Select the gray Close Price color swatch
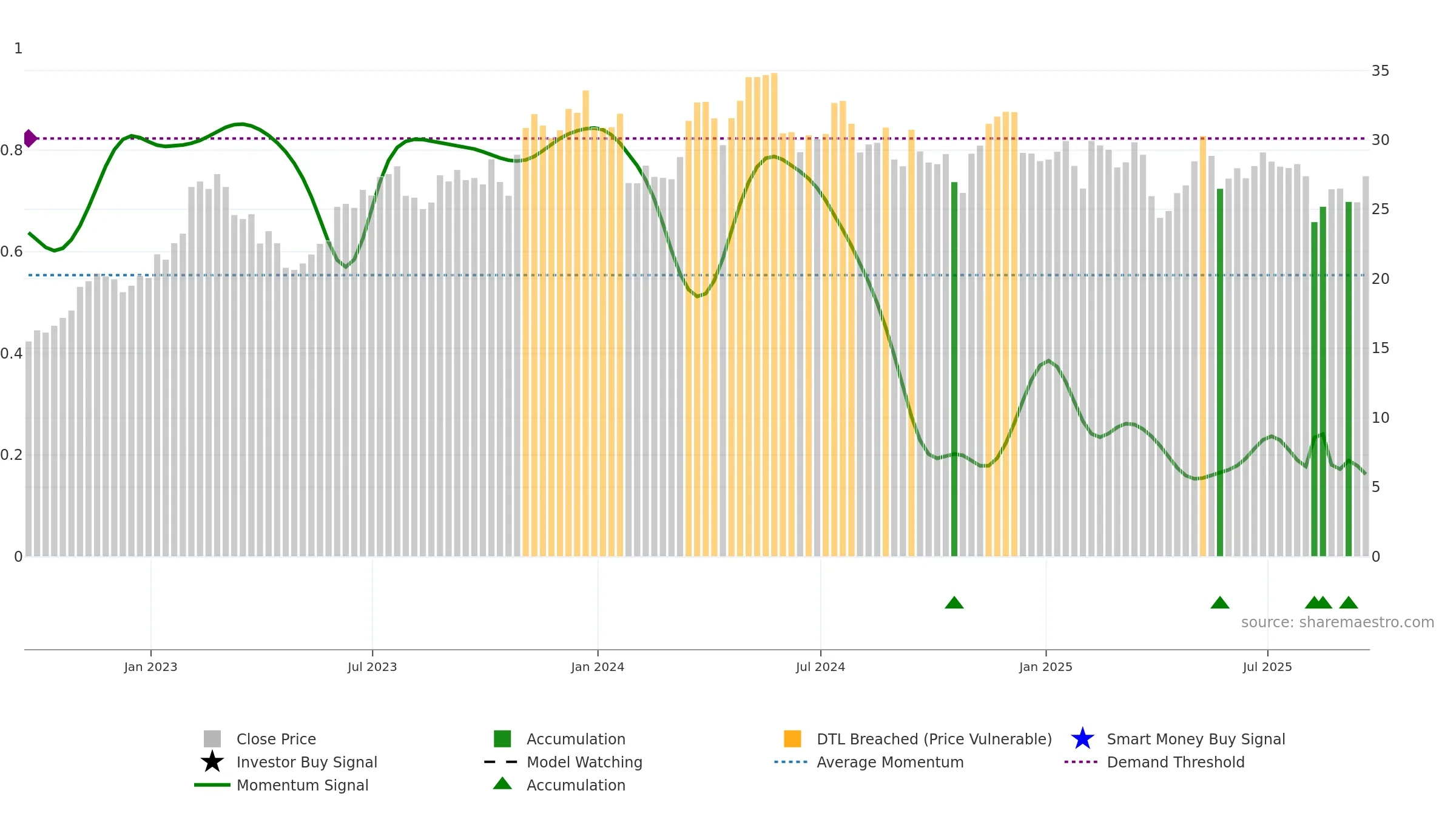Screen dimensions: 1456x819 [x=212, y=739]
